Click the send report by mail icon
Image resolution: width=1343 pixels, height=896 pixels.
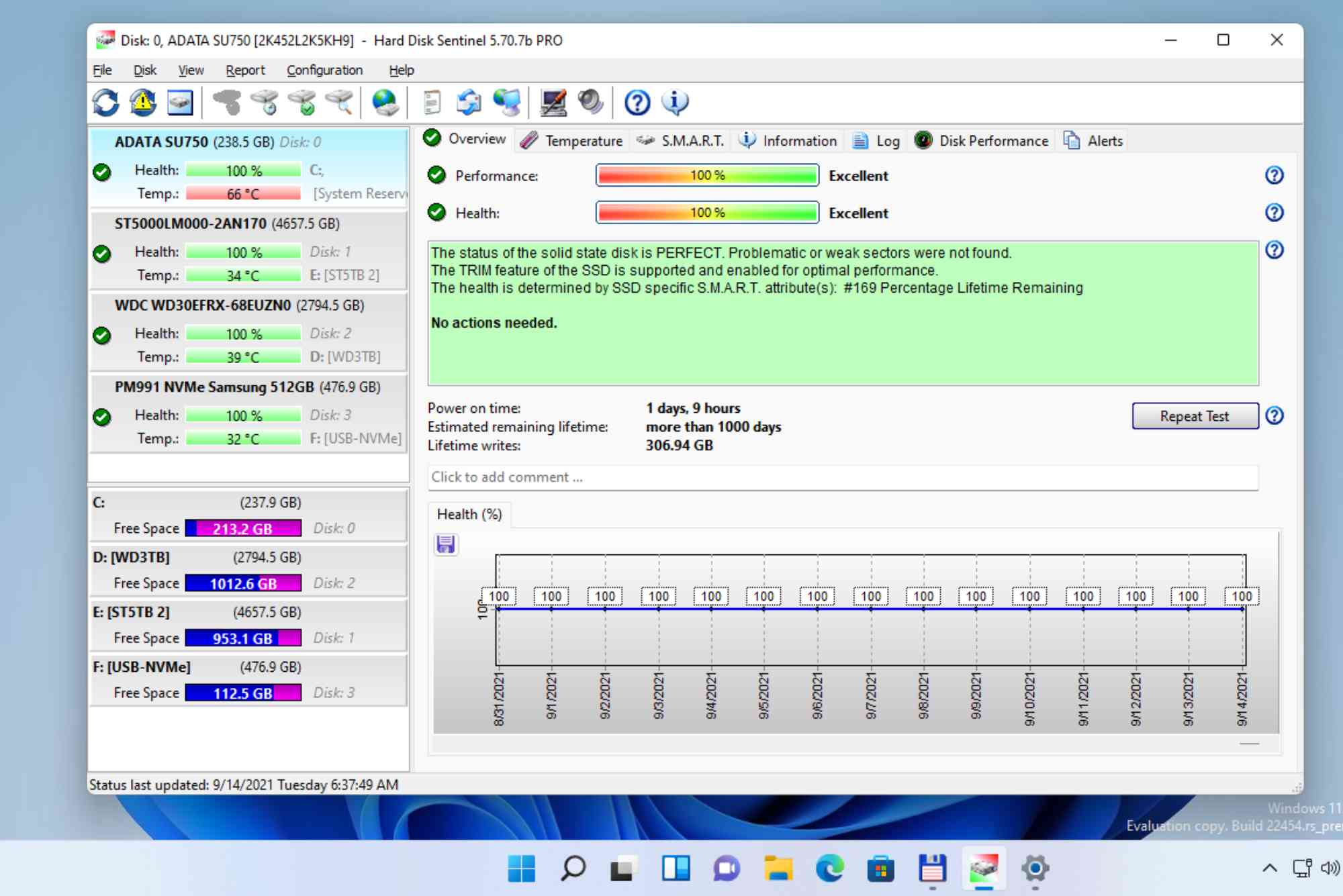point(469,103)
